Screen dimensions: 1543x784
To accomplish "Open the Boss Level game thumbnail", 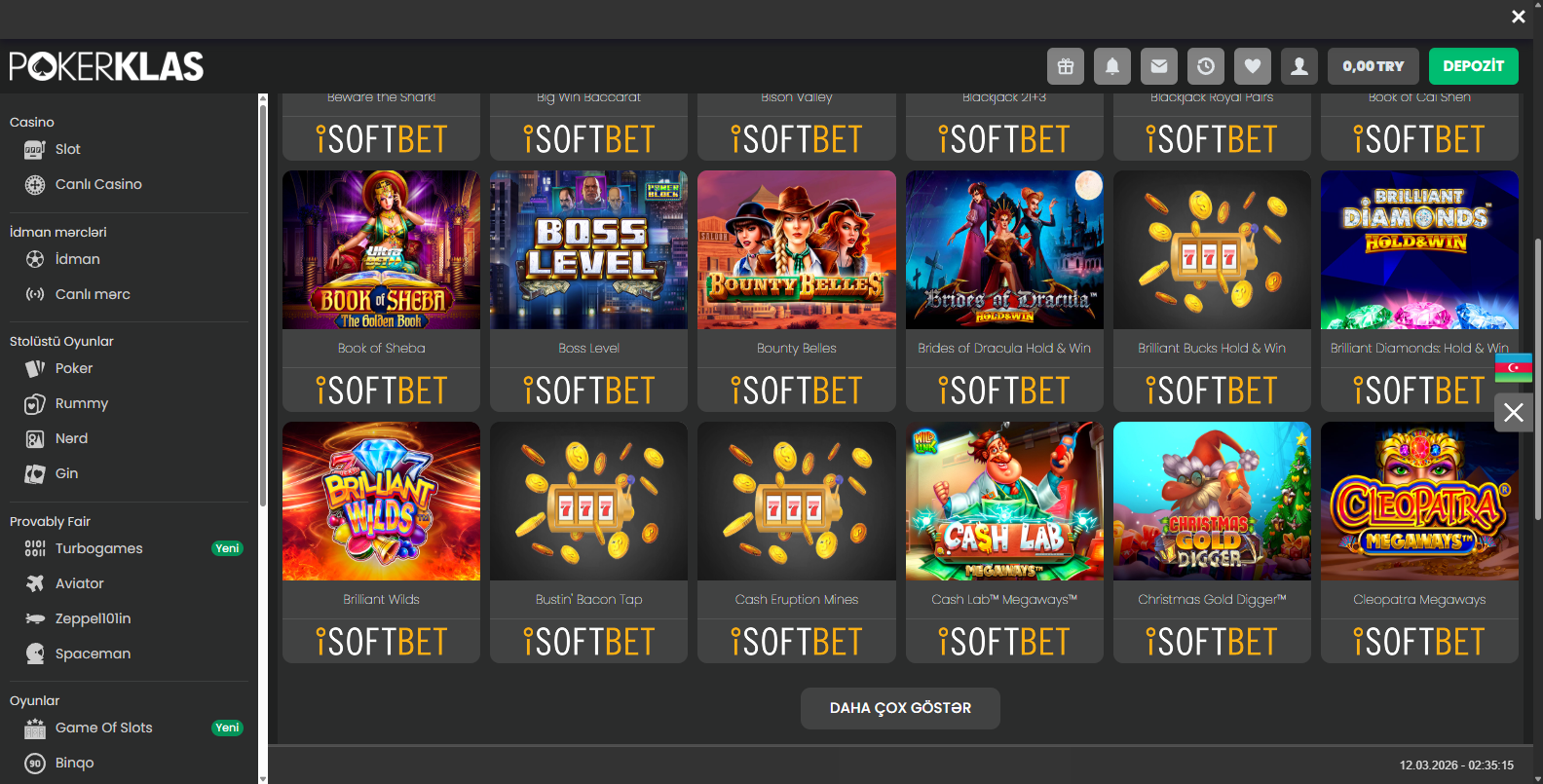I will tap(588, 250).
